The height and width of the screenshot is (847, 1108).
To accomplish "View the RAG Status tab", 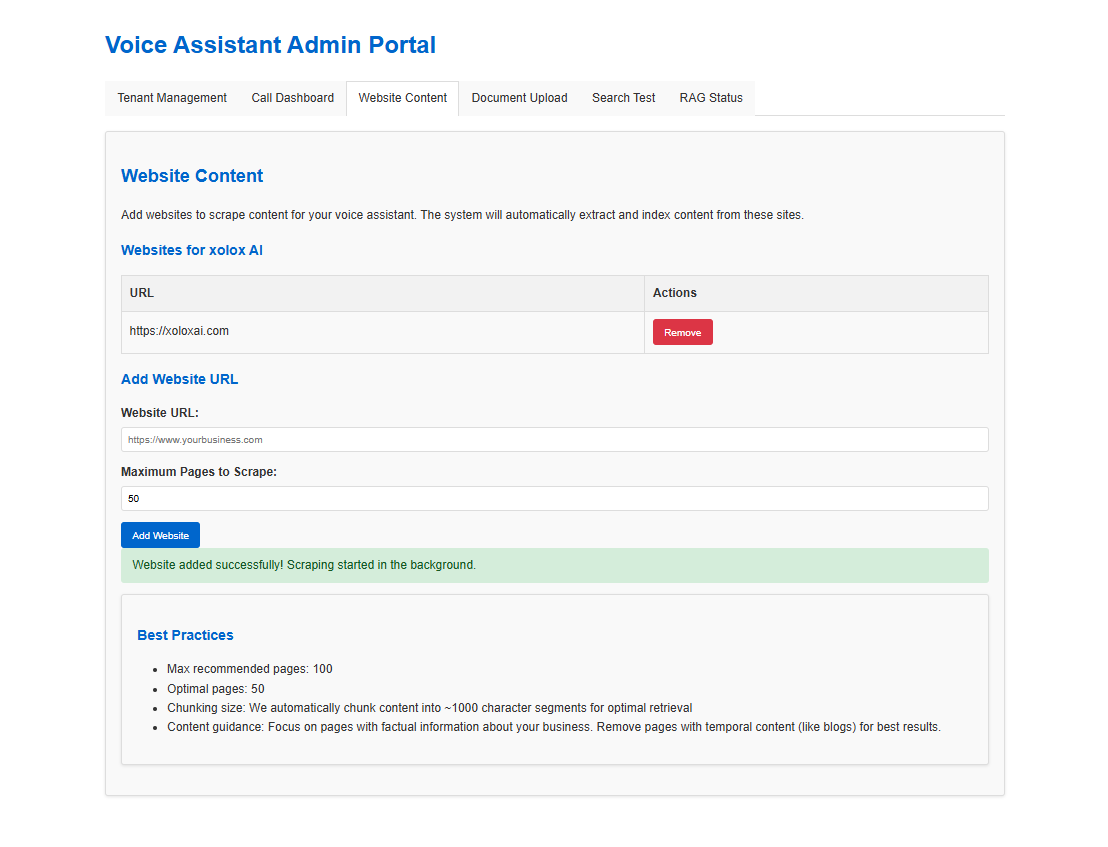I will 711,98.
